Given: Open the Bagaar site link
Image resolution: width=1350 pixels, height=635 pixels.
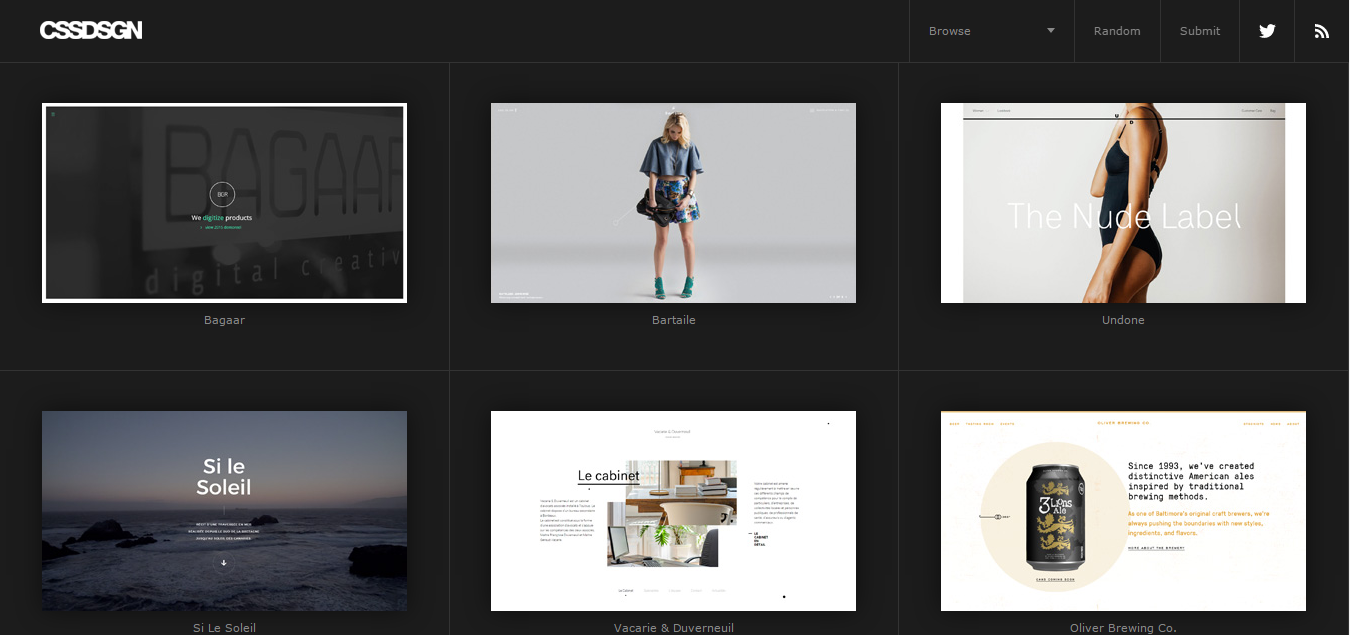Looking at the screenshot, I should pyautogui.click(x=224, y=319).
